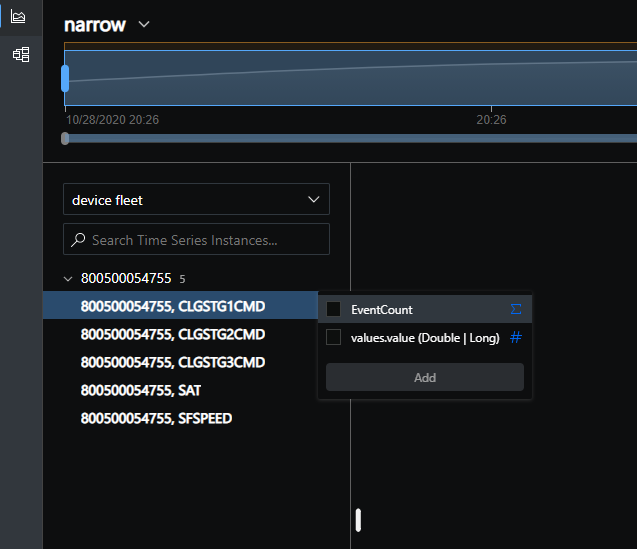Image resolution: width=637 pixels, height=549 pixels.
Task: Click the EventCount variable label
Action: coord(382,310)
